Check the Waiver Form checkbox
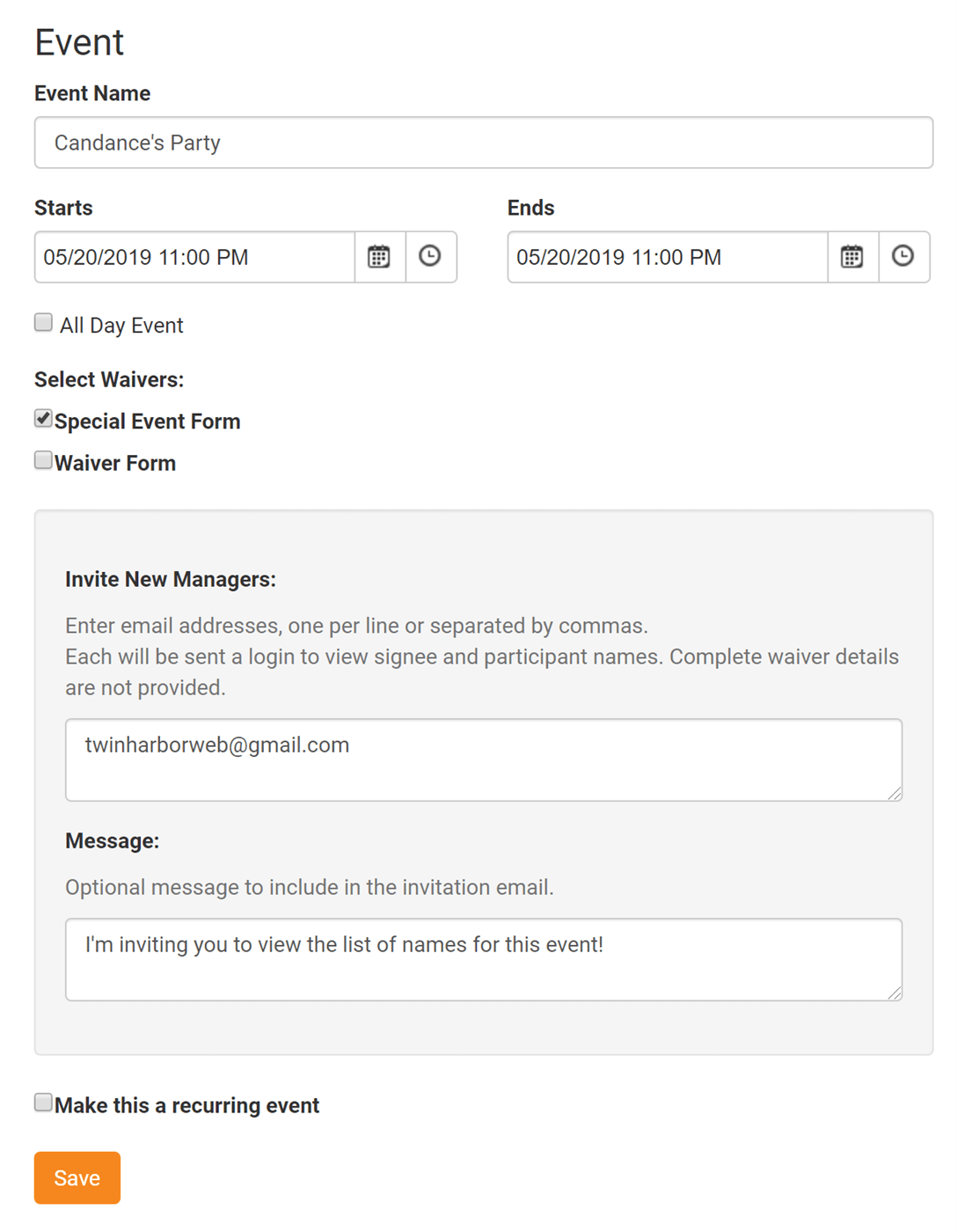 42,459
